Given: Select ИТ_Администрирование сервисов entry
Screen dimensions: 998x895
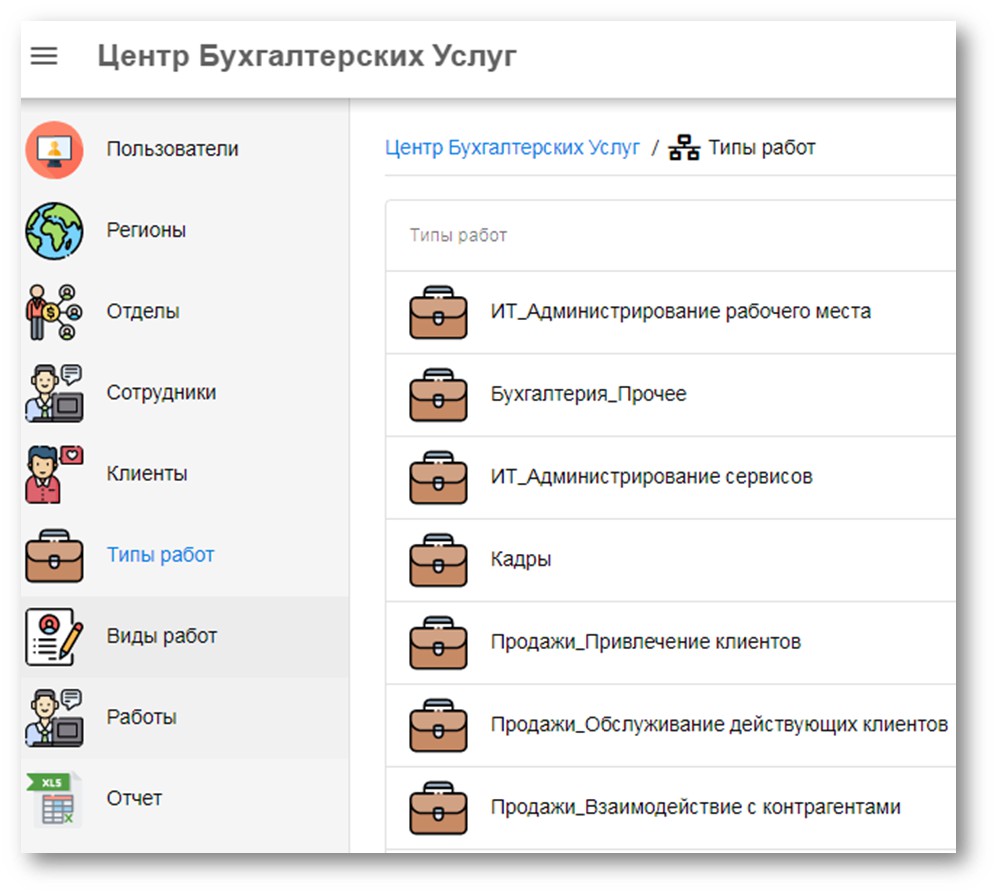Looking at the screenshot, I should tap(670, 477).
